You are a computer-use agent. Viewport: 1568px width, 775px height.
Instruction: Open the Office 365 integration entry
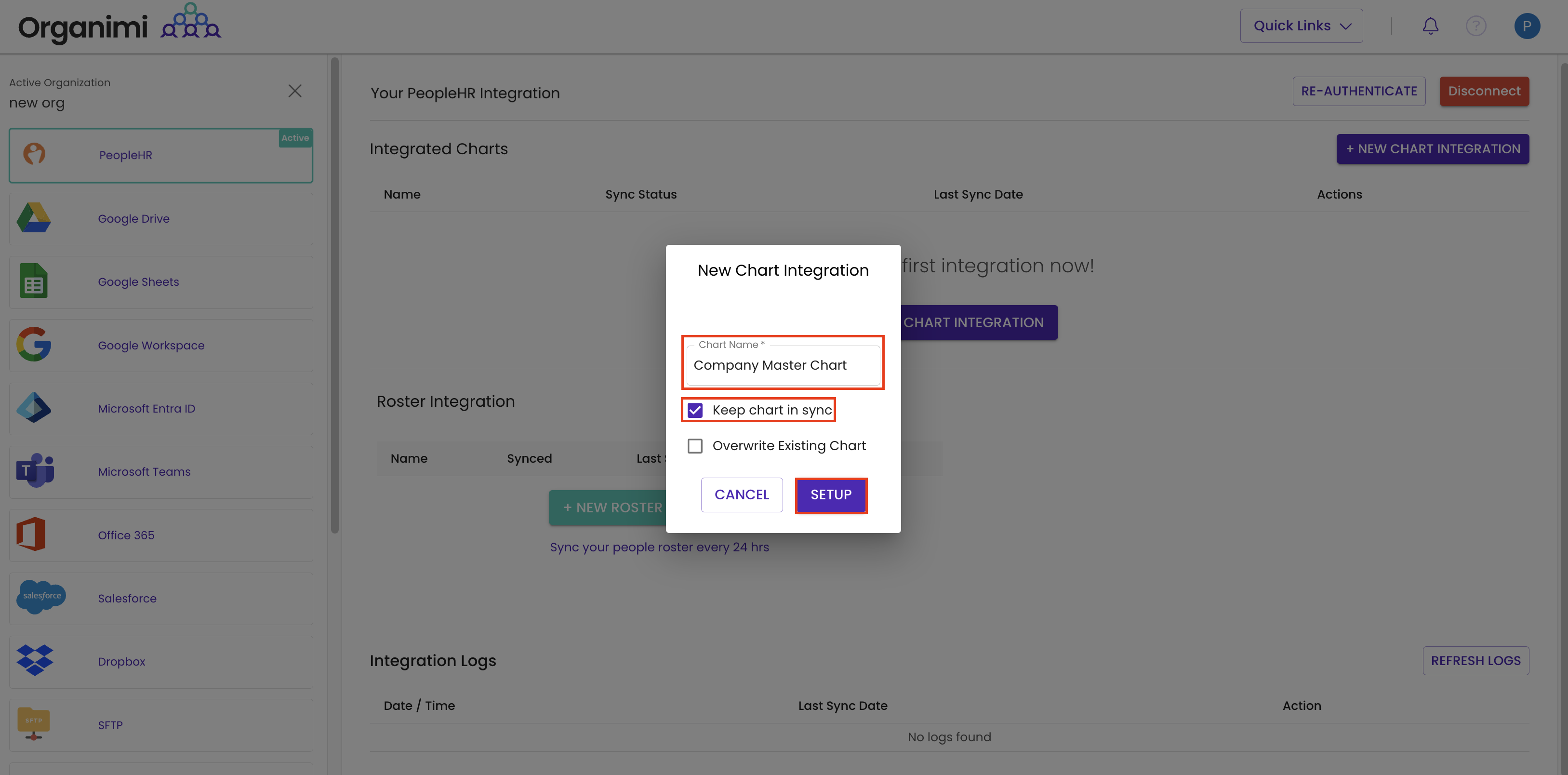pos(160,535)
